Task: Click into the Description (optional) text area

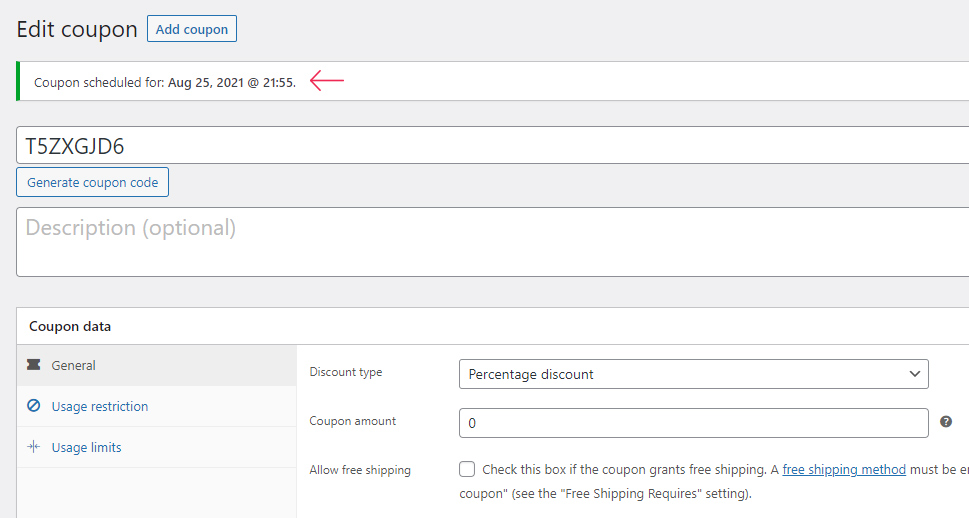Action: 490,242
